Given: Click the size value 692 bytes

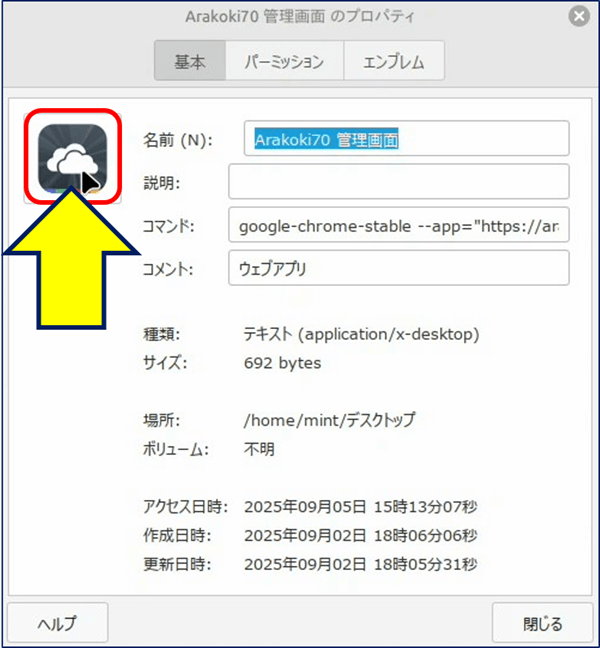Looking at the screenshot, I should (283, 363).
